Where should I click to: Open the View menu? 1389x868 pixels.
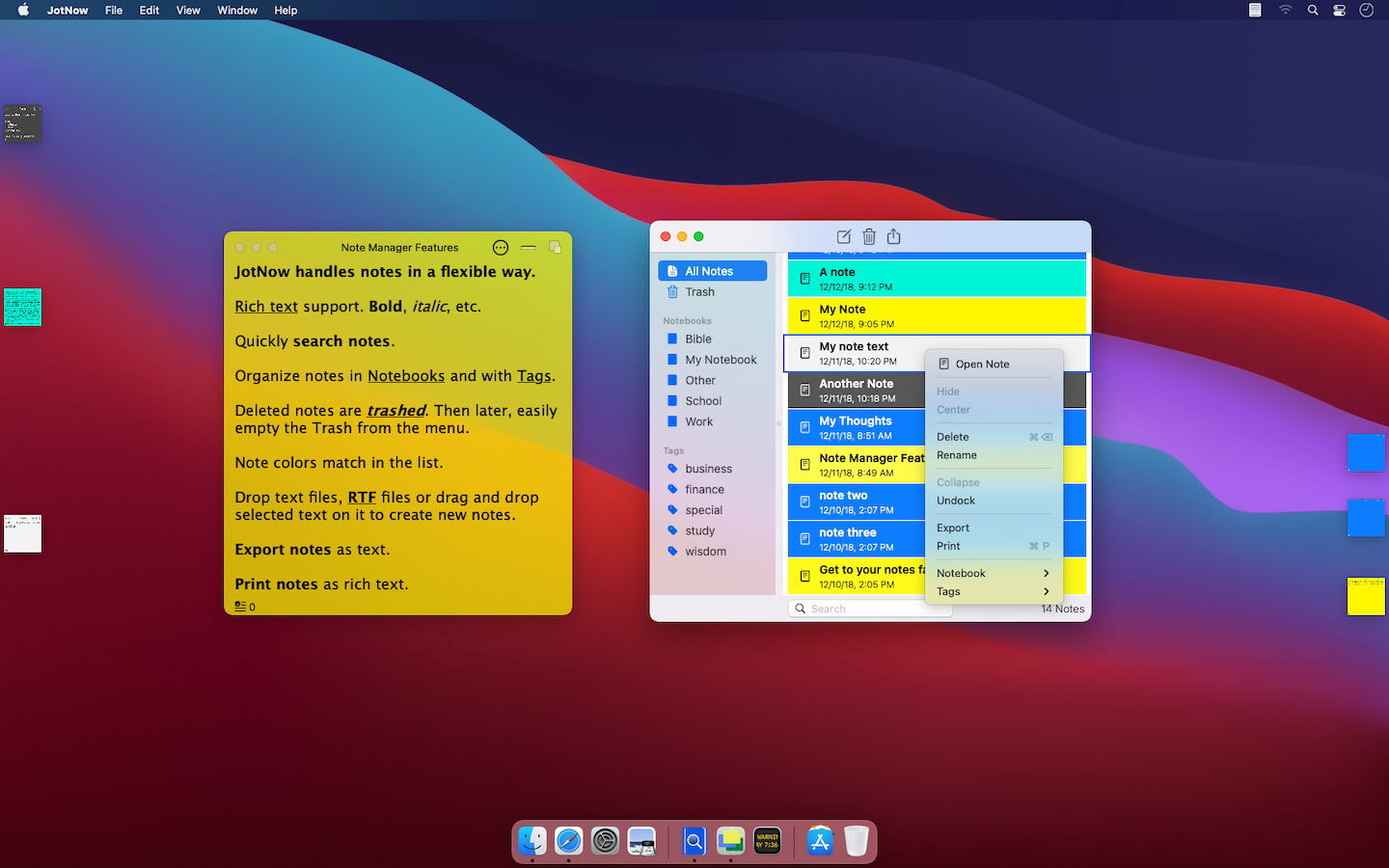click(188, 11)
